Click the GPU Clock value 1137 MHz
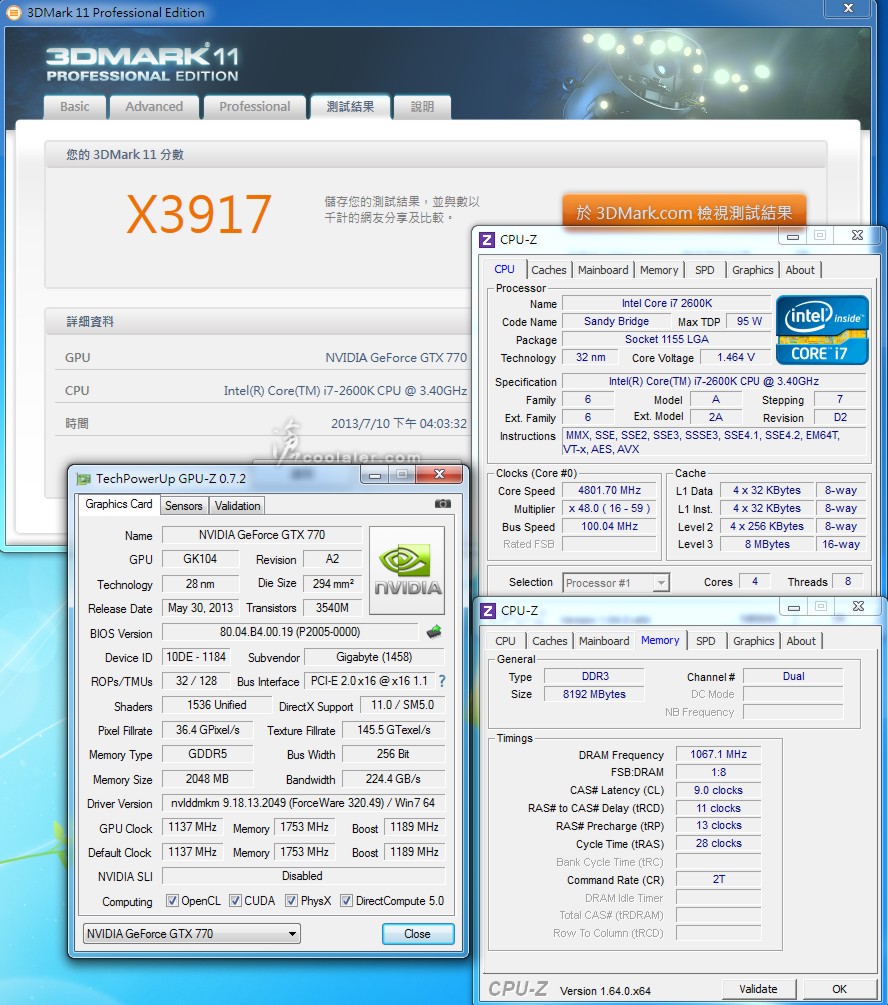The image size is (888, 1005). (192, 827)
